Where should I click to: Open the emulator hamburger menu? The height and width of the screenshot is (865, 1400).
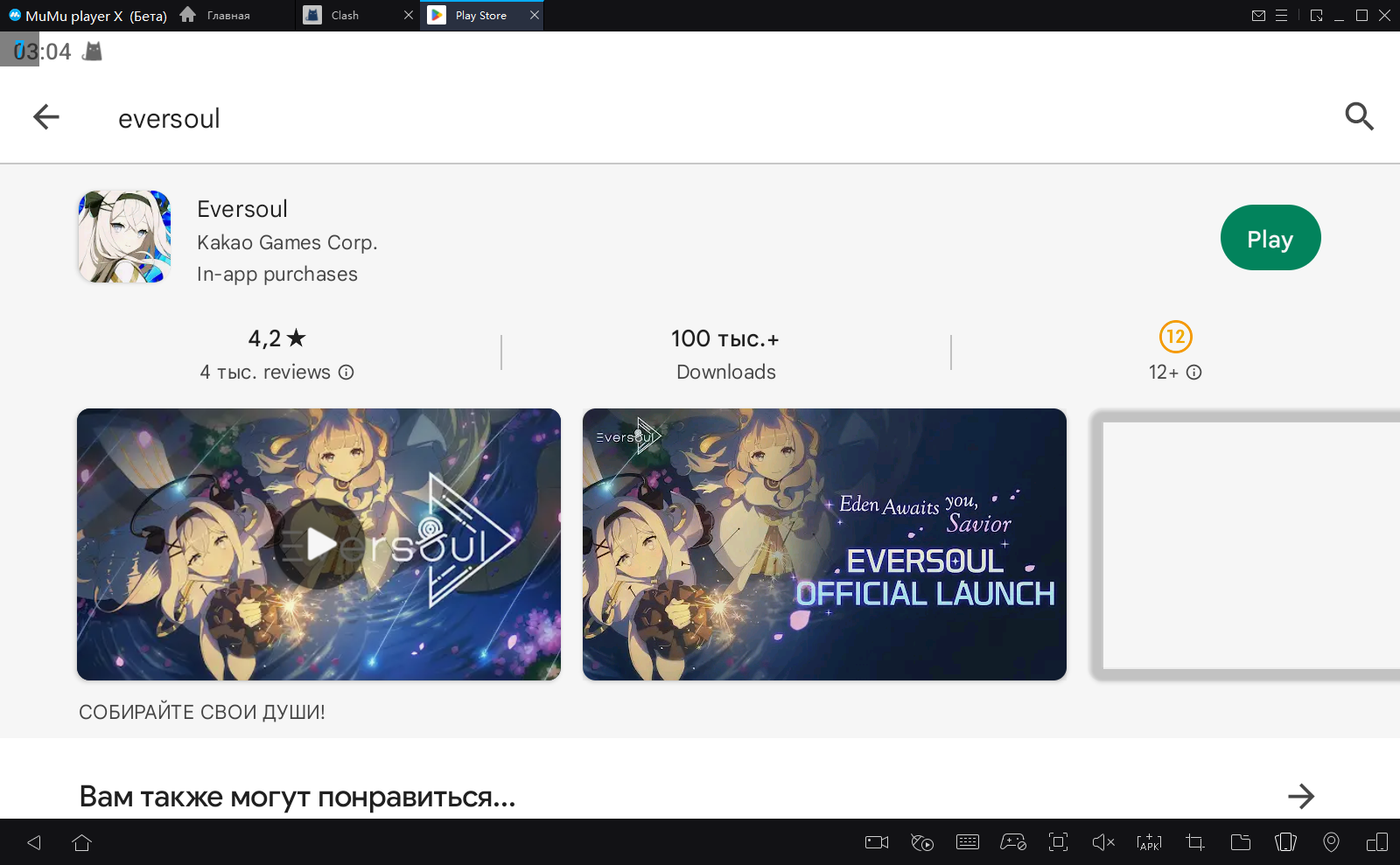click(1281, 16)
